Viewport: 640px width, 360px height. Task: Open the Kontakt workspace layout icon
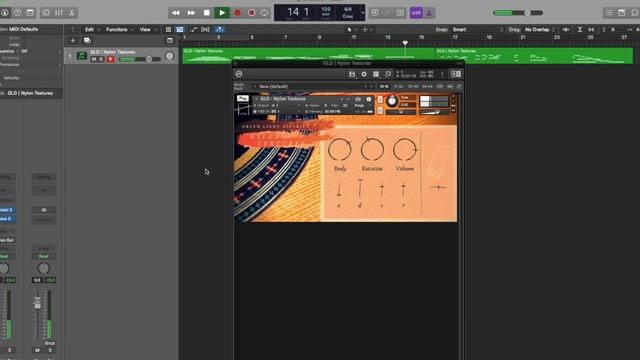376,74
